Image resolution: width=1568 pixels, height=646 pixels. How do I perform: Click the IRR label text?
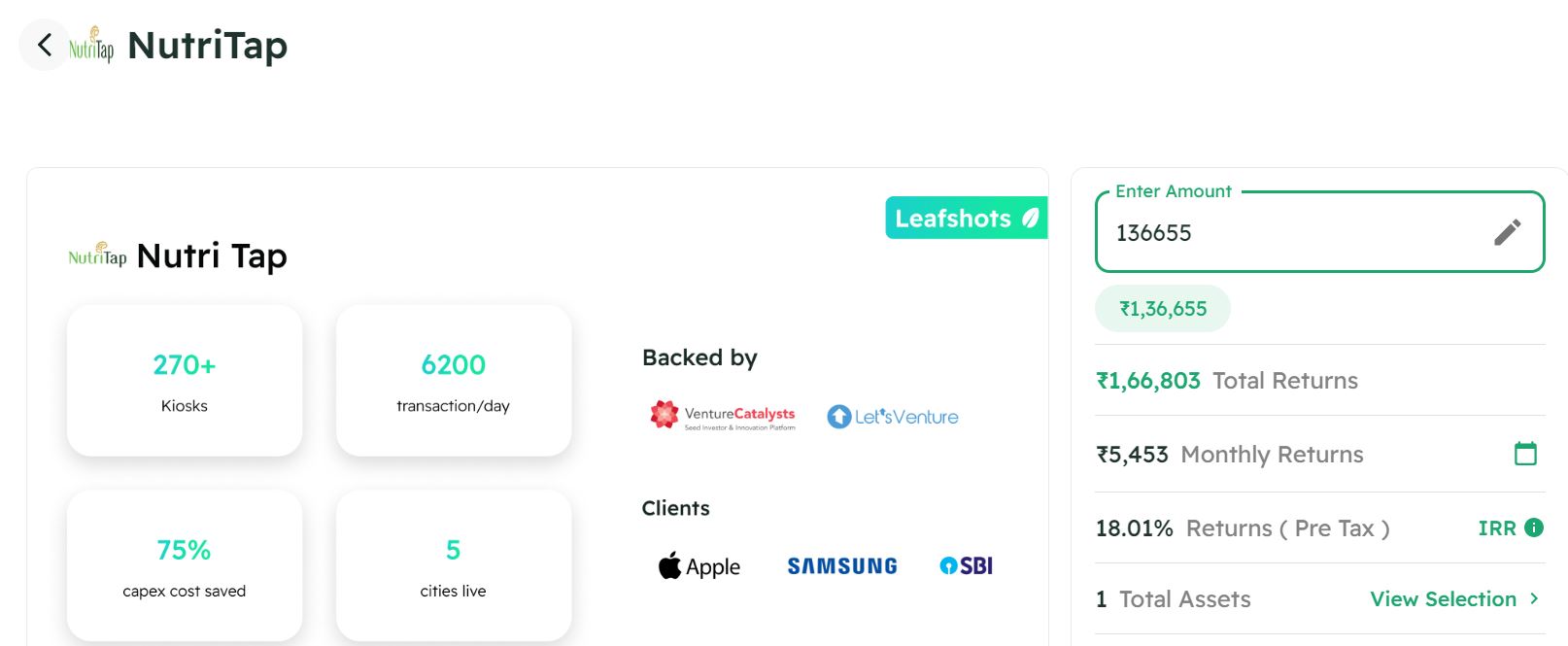[1497, 528]
